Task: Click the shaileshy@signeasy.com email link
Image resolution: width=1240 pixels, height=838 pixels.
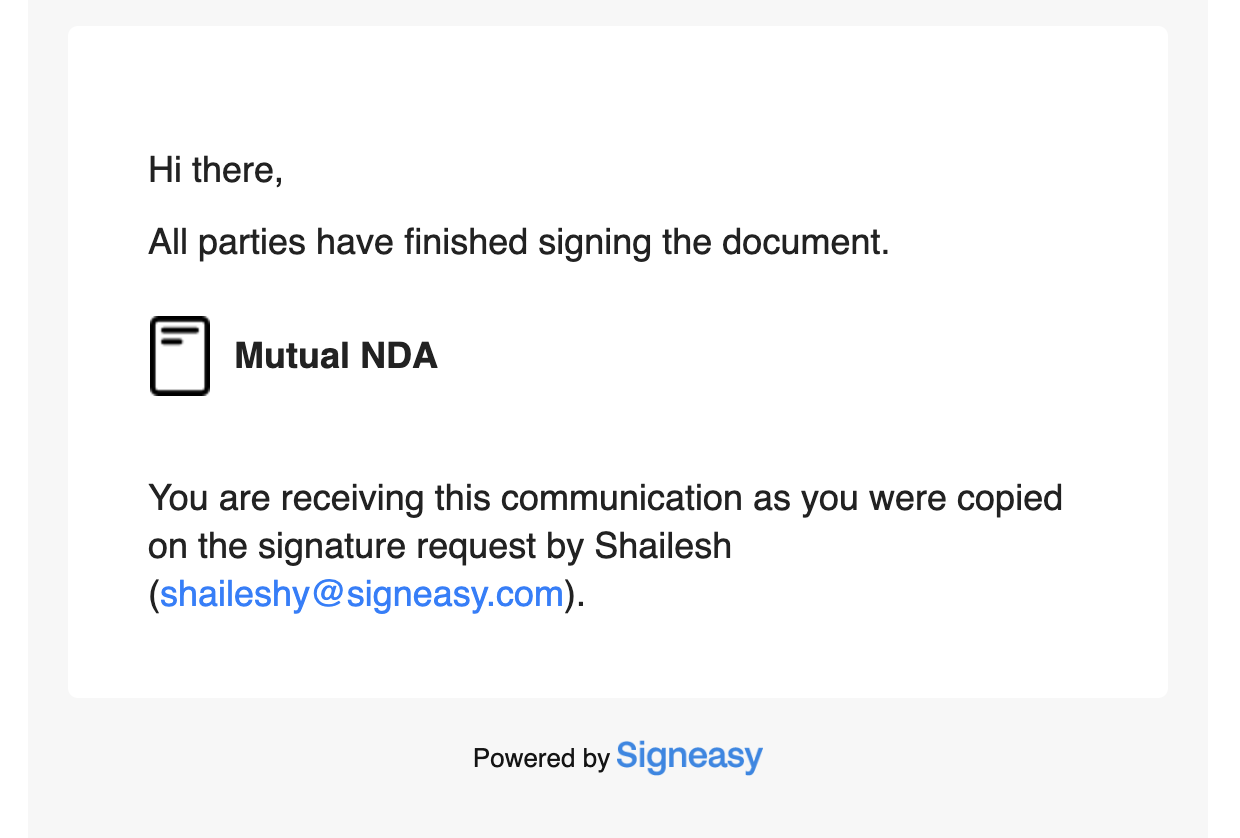Action: coord(362,594)
